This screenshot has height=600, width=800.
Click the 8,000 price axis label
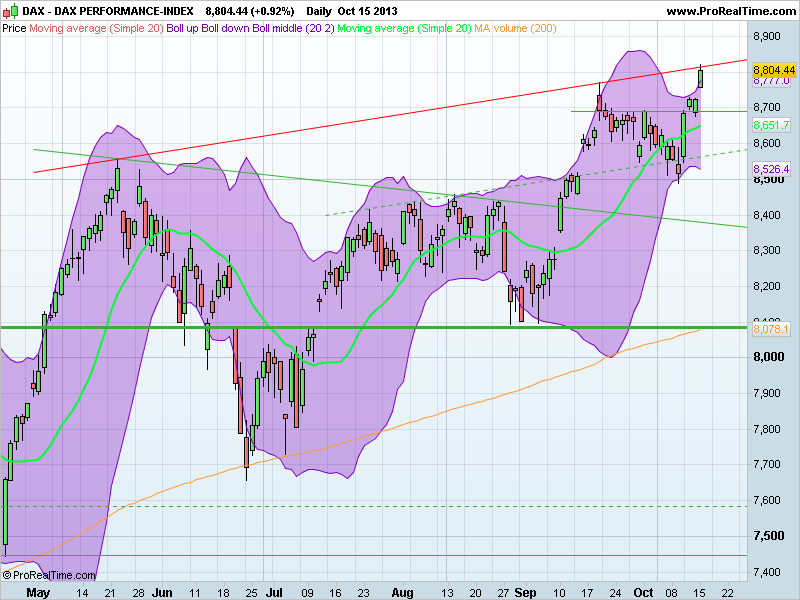pos(768,357)
